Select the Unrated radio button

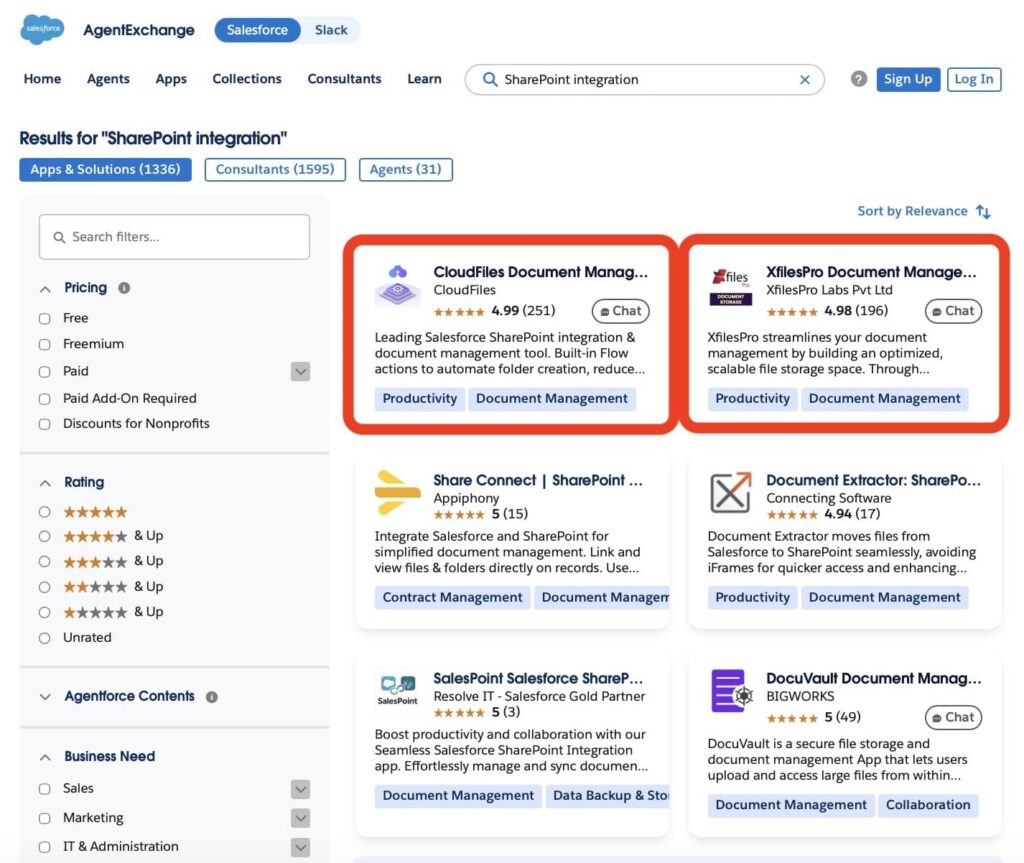click(44, 638)
